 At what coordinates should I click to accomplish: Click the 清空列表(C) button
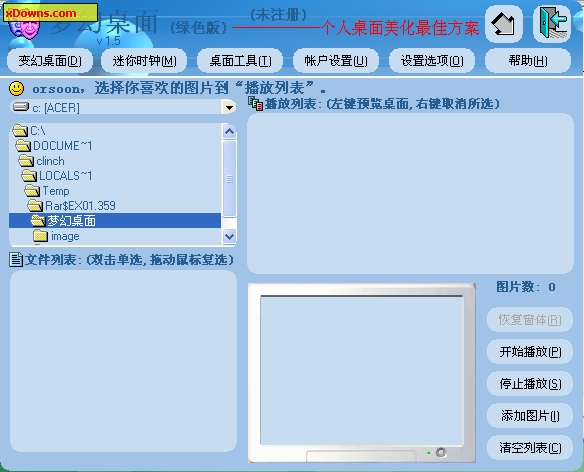point(530,447)
